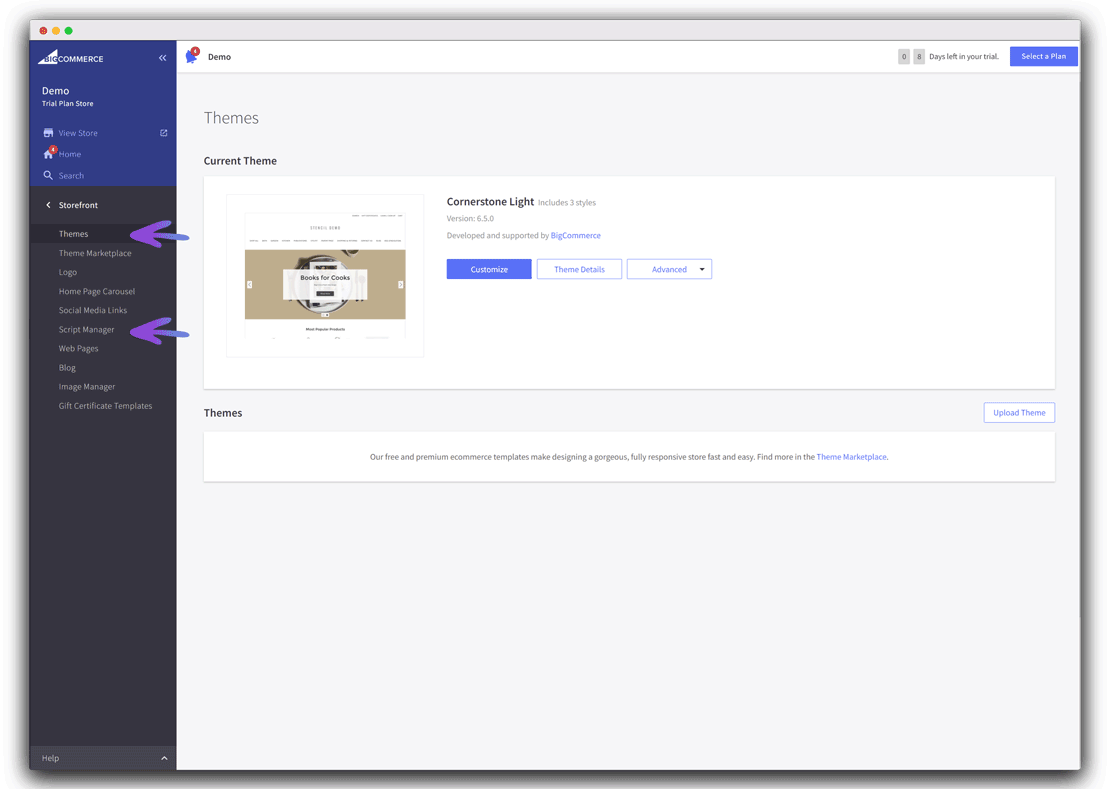Open View Store in a new window
This screenshot has width=1110, height=789.
pos(78,132)
